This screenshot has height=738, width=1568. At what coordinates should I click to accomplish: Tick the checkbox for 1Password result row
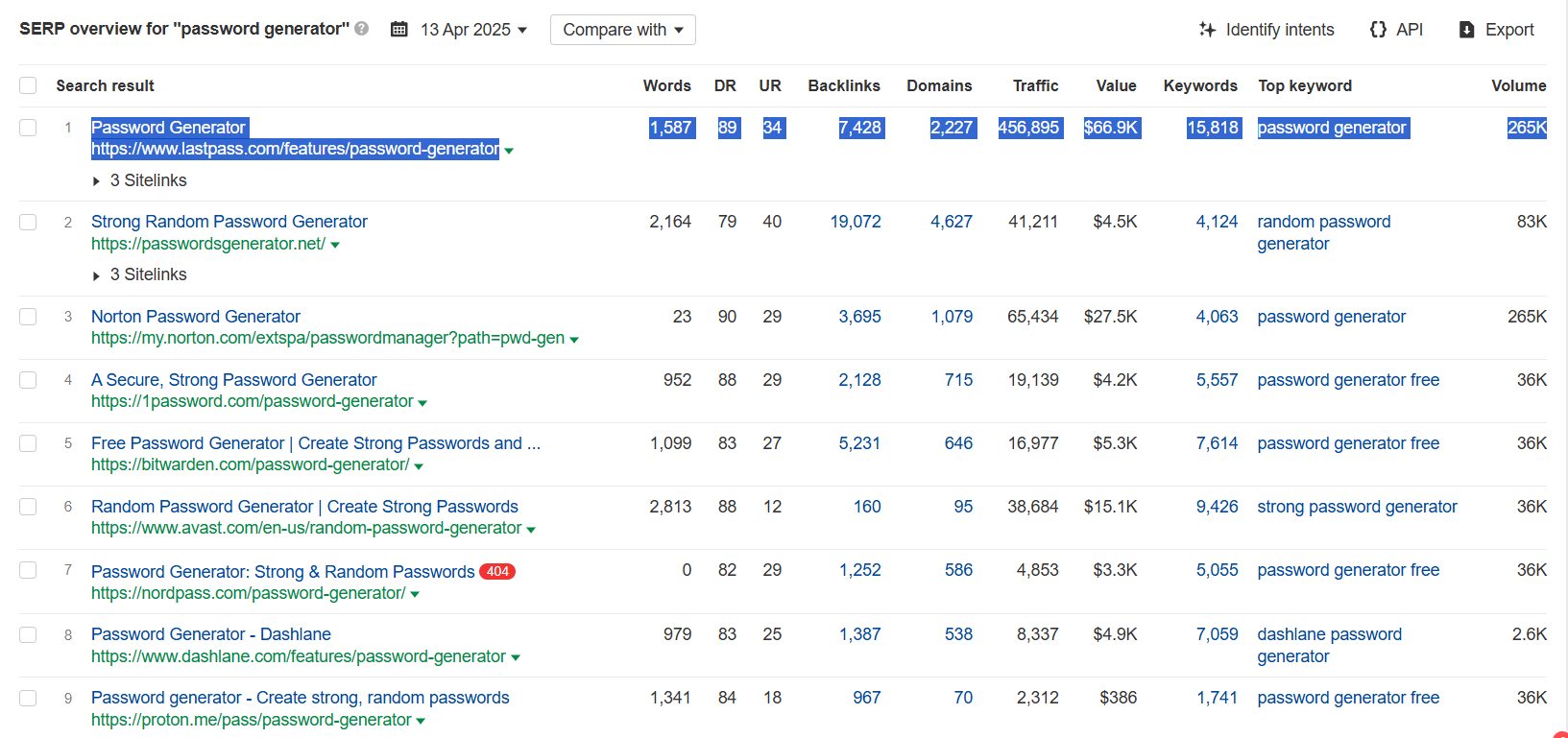tap(28, 380)
